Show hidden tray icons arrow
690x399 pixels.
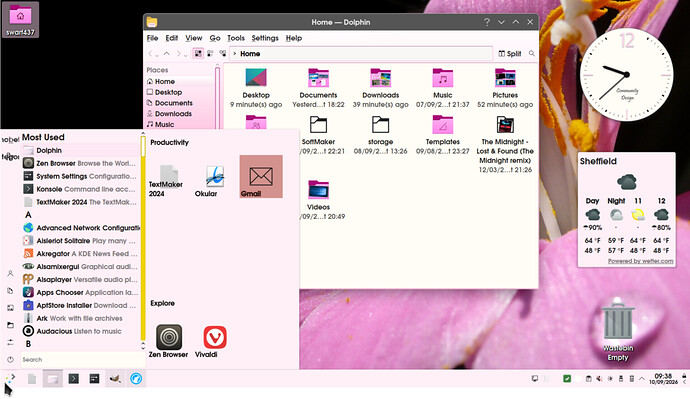tap(642, 379)
